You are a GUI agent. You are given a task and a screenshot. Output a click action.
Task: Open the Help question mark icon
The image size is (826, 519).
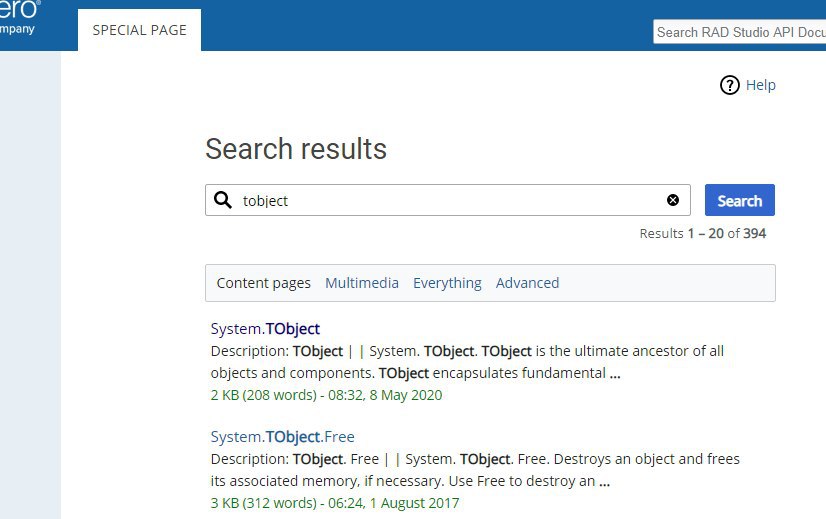[x=730, y=85]
